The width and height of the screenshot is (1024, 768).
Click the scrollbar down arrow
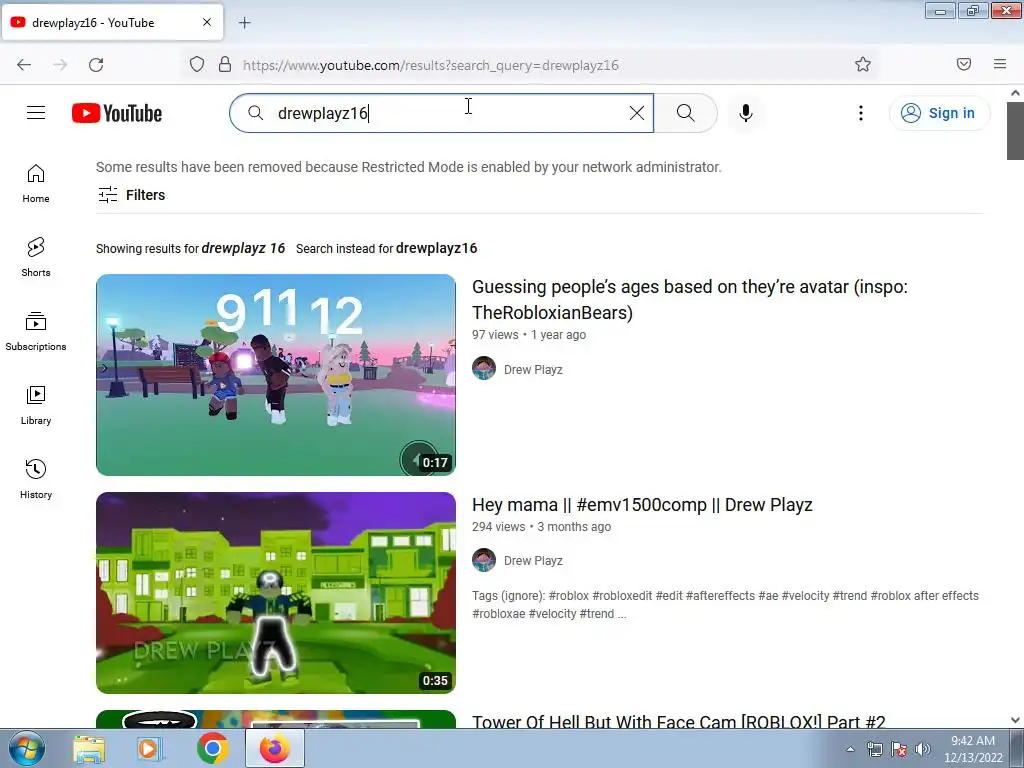[1015, 720]
